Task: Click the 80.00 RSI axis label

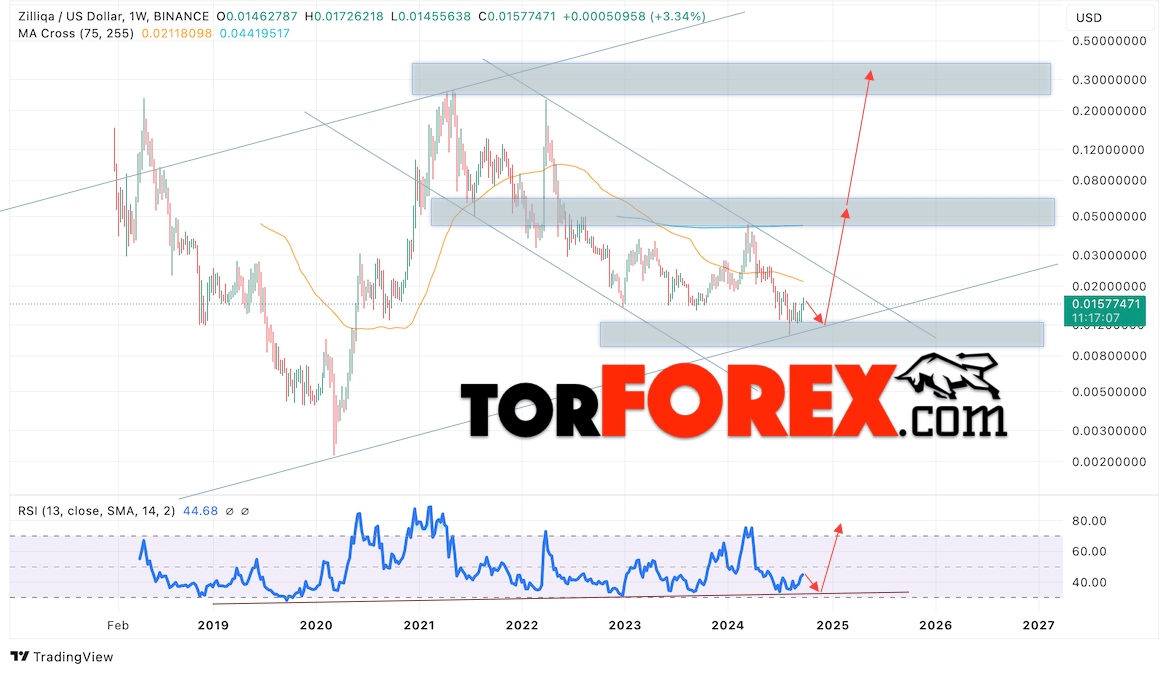Action: click(1089, 521)
